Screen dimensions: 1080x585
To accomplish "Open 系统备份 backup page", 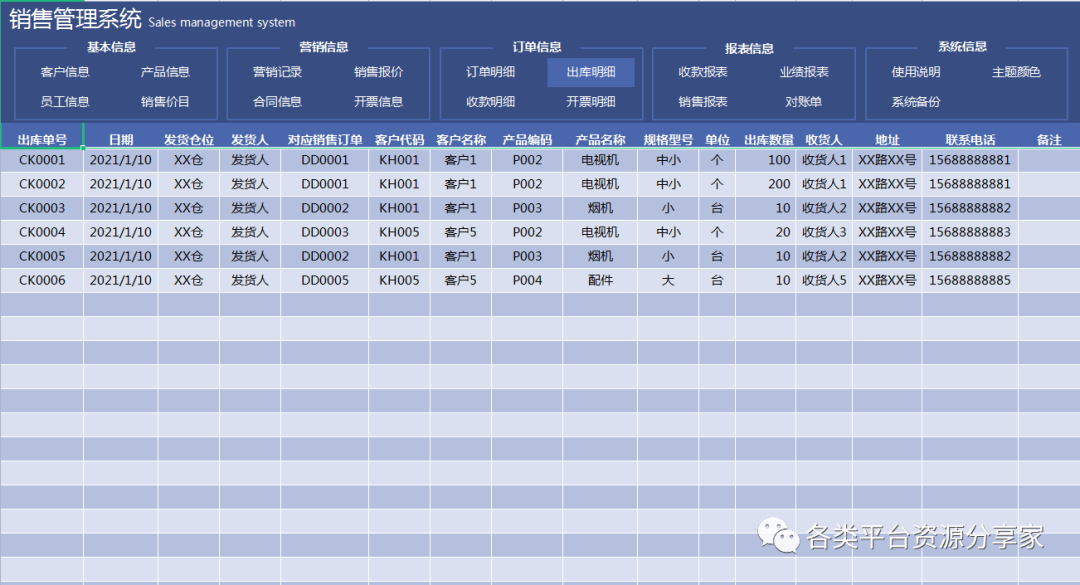I will click(x=915, y=101).
